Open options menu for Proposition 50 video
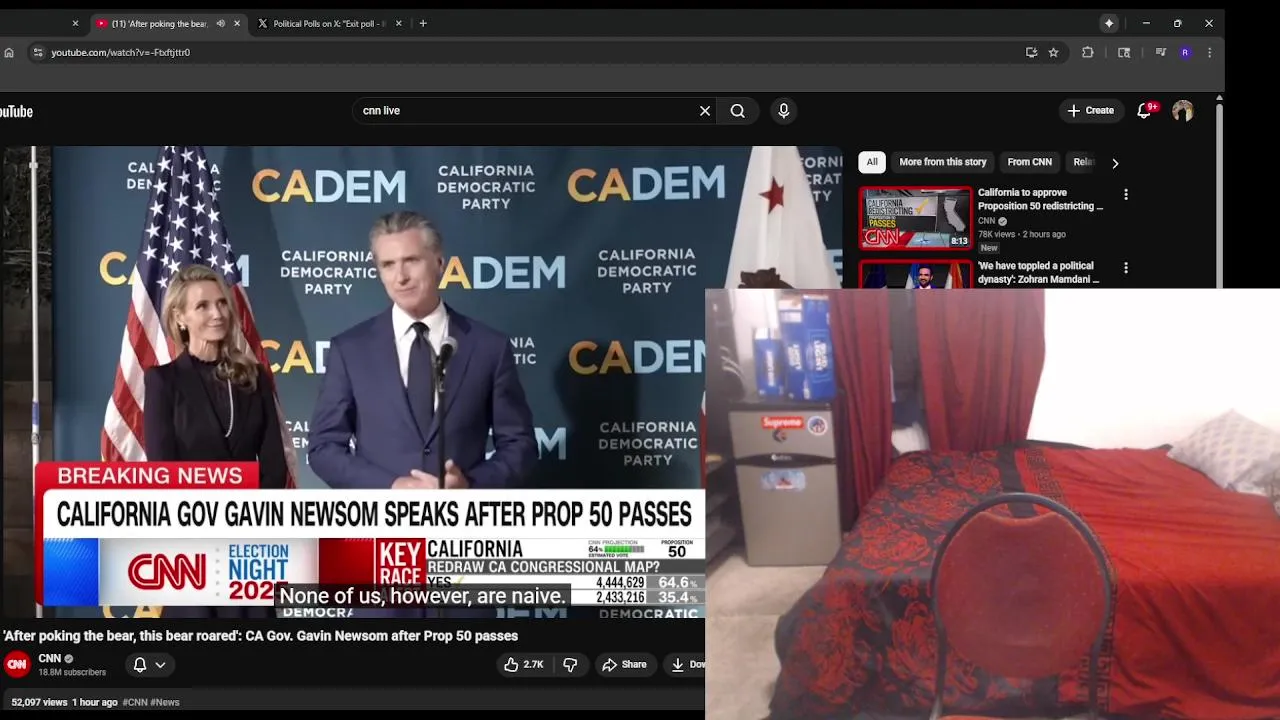 1126,194
